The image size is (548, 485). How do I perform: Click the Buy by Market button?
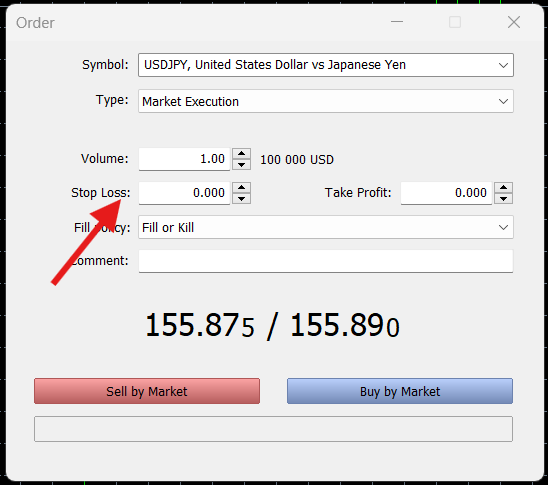(400, 391)
